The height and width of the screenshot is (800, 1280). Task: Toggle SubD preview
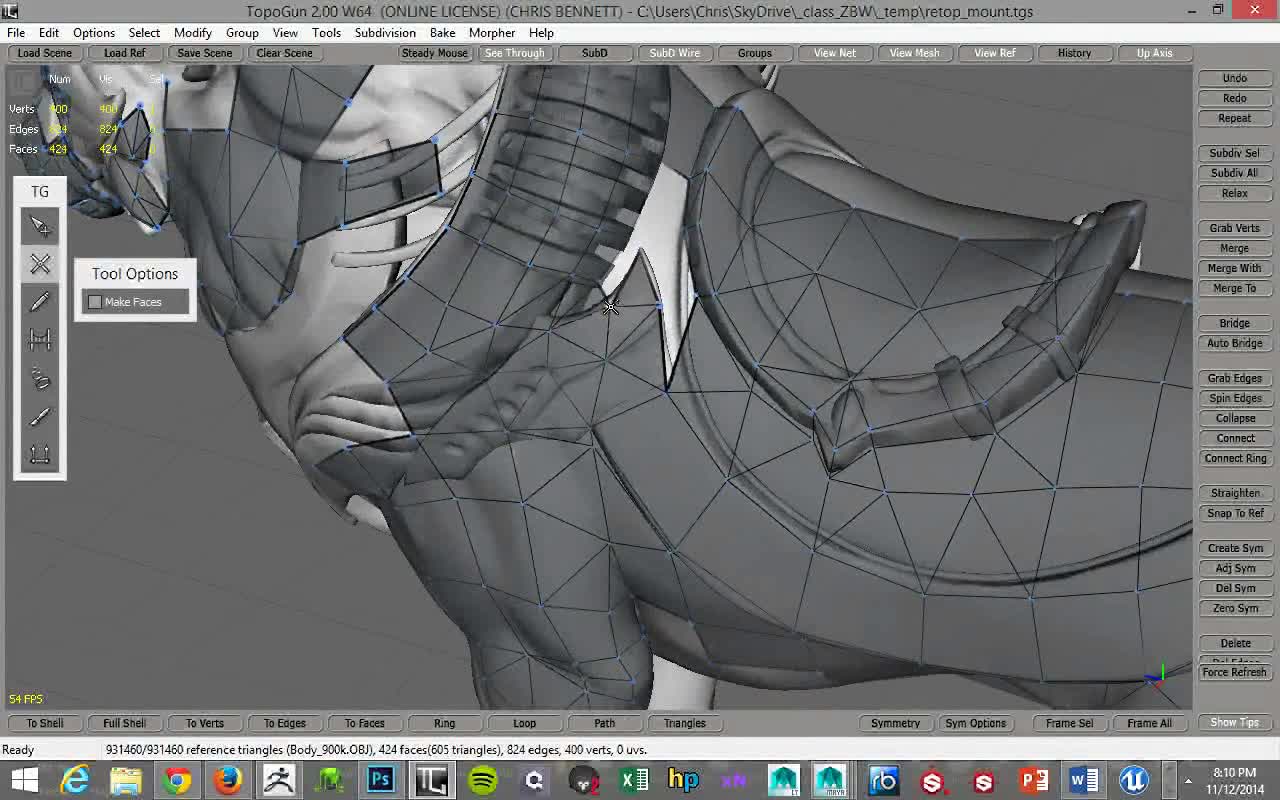[x=594, y=53]
